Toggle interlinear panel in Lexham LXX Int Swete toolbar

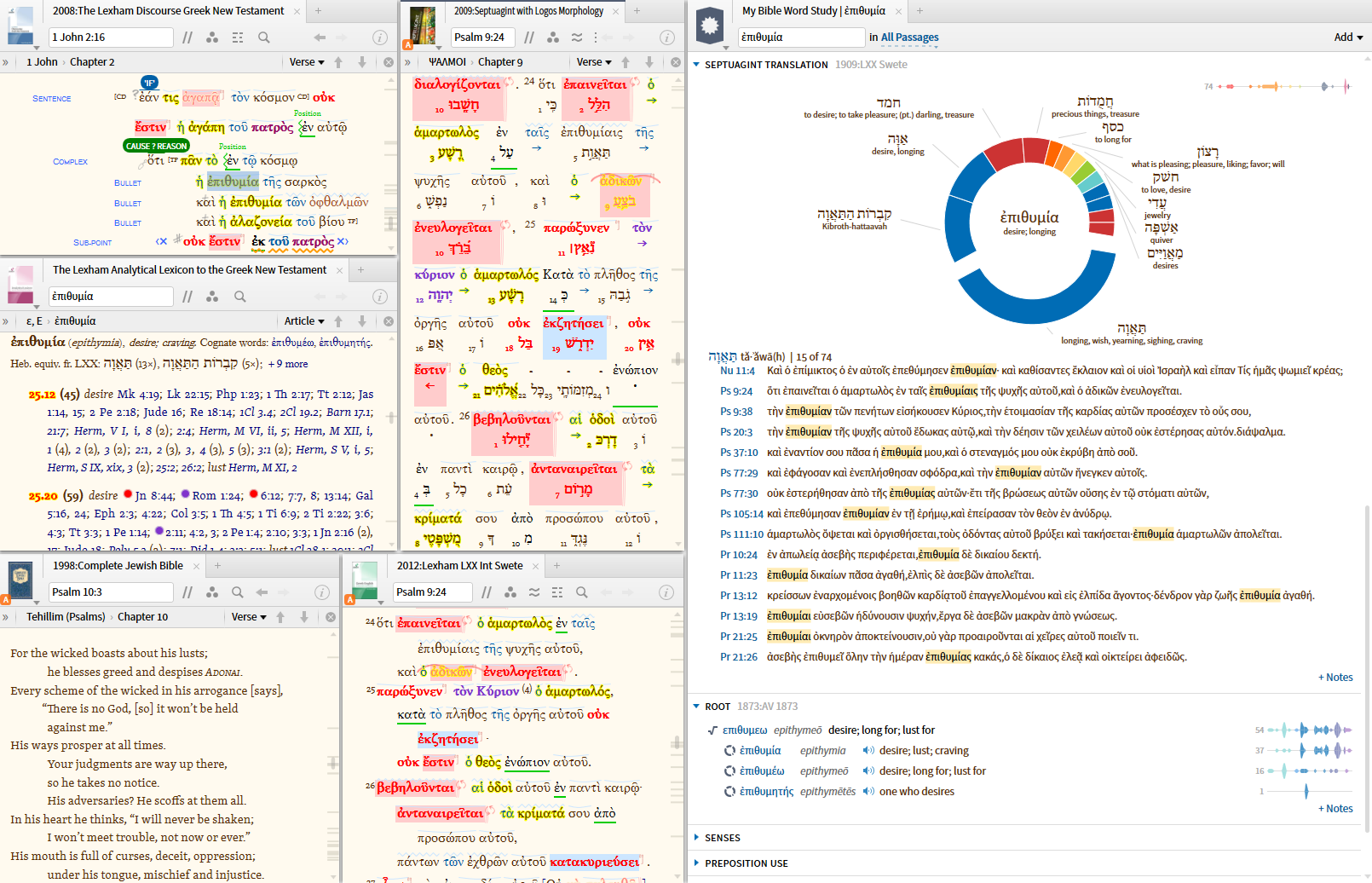coord(557,592)
